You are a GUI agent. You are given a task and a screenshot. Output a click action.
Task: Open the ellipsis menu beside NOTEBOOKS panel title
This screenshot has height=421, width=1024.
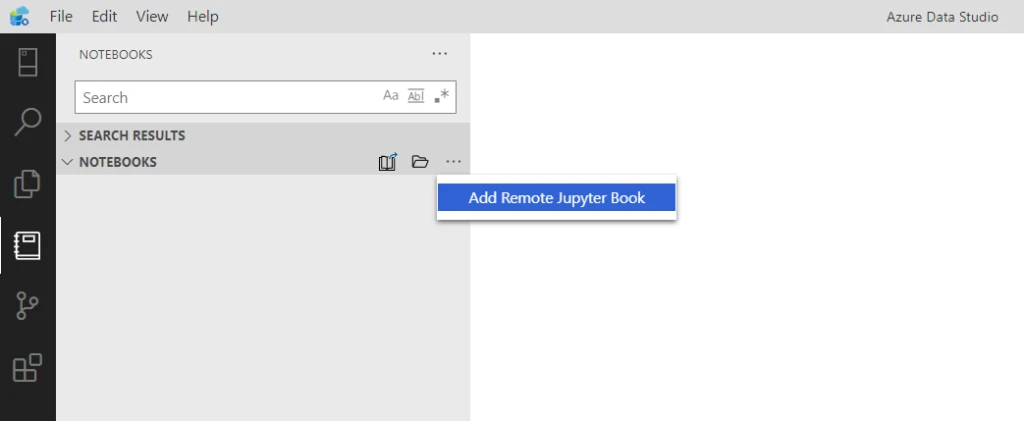(x=440, y=54)
